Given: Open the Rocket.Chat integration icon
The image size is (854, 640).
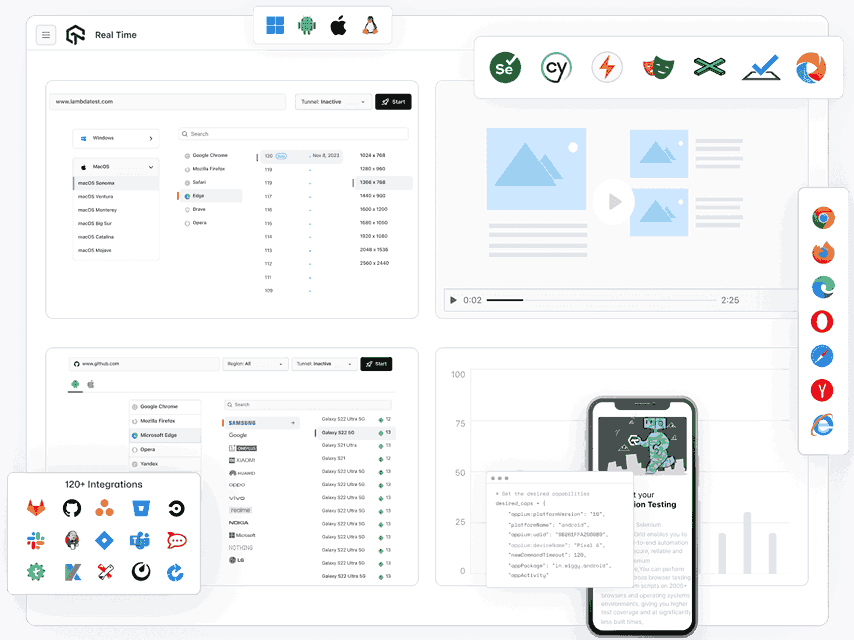Looking at the screenshot, I should click(x=176, y=540).
